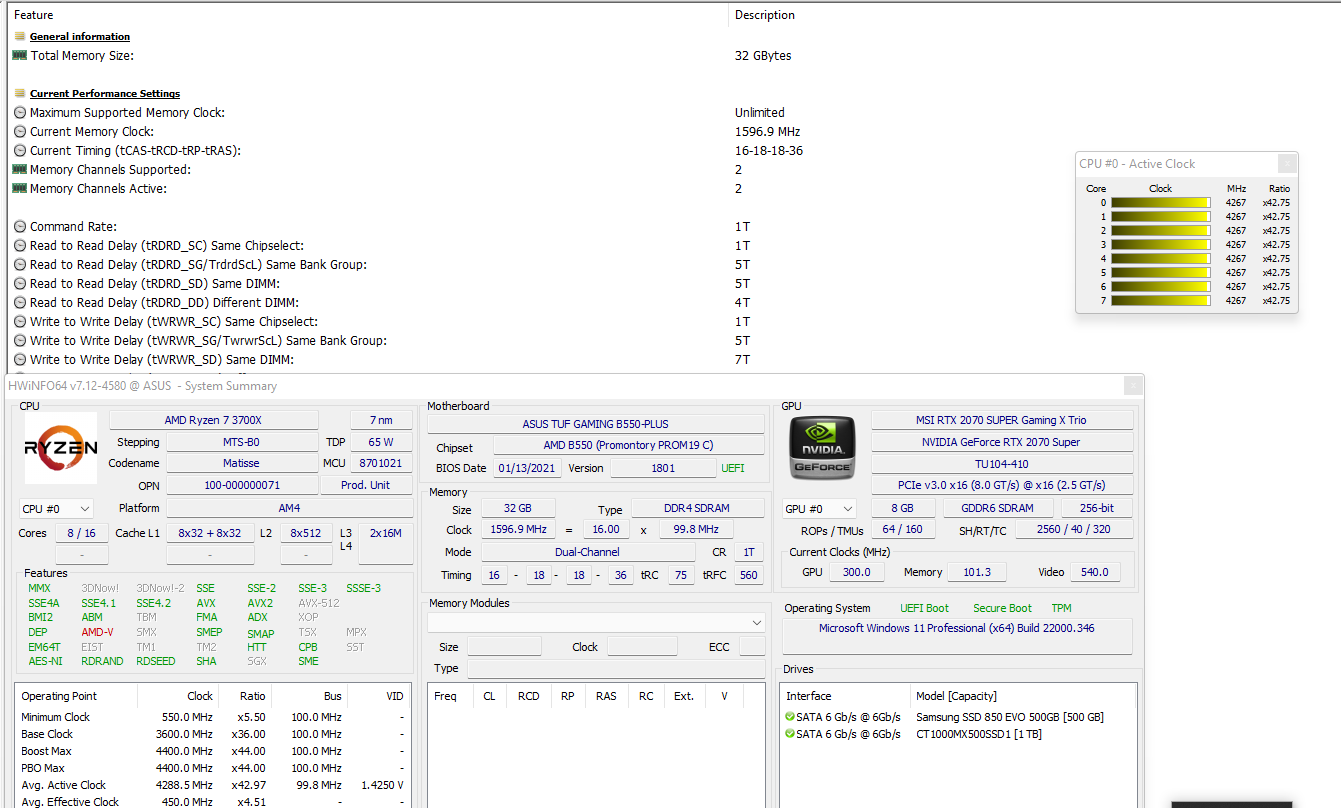Click the Current Performance Settings section icon

tap(19, 94)
